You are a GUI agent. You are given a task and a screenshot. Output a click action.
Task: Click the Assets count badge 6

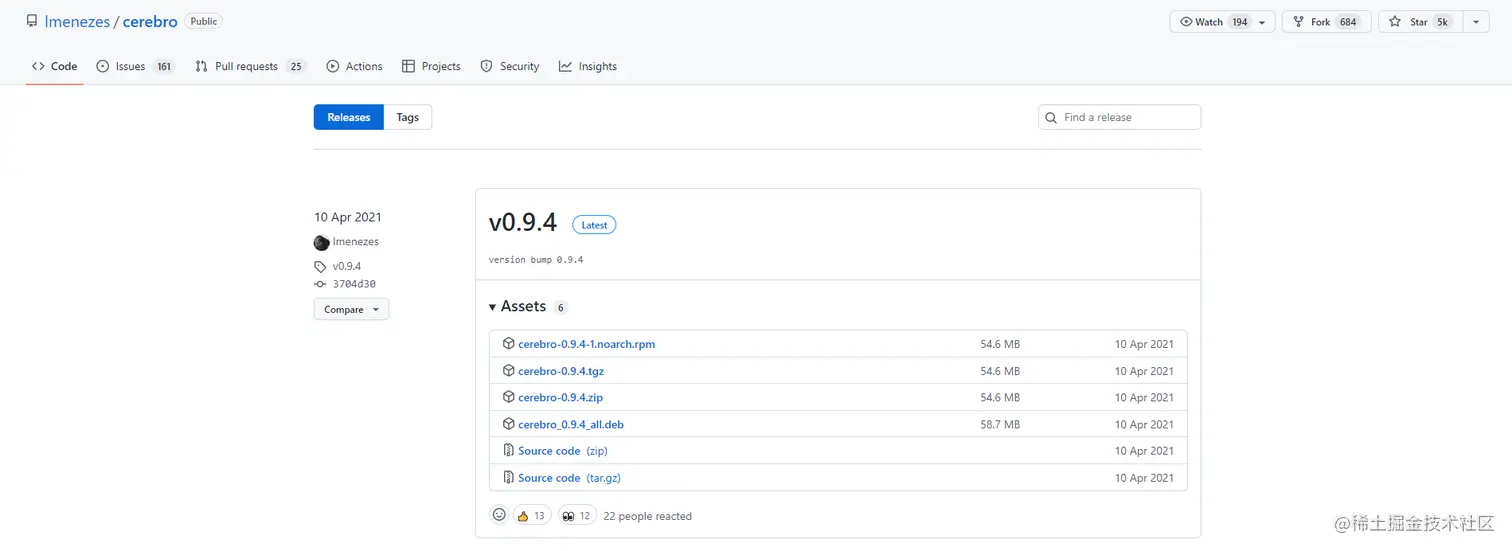pos(560,308)
